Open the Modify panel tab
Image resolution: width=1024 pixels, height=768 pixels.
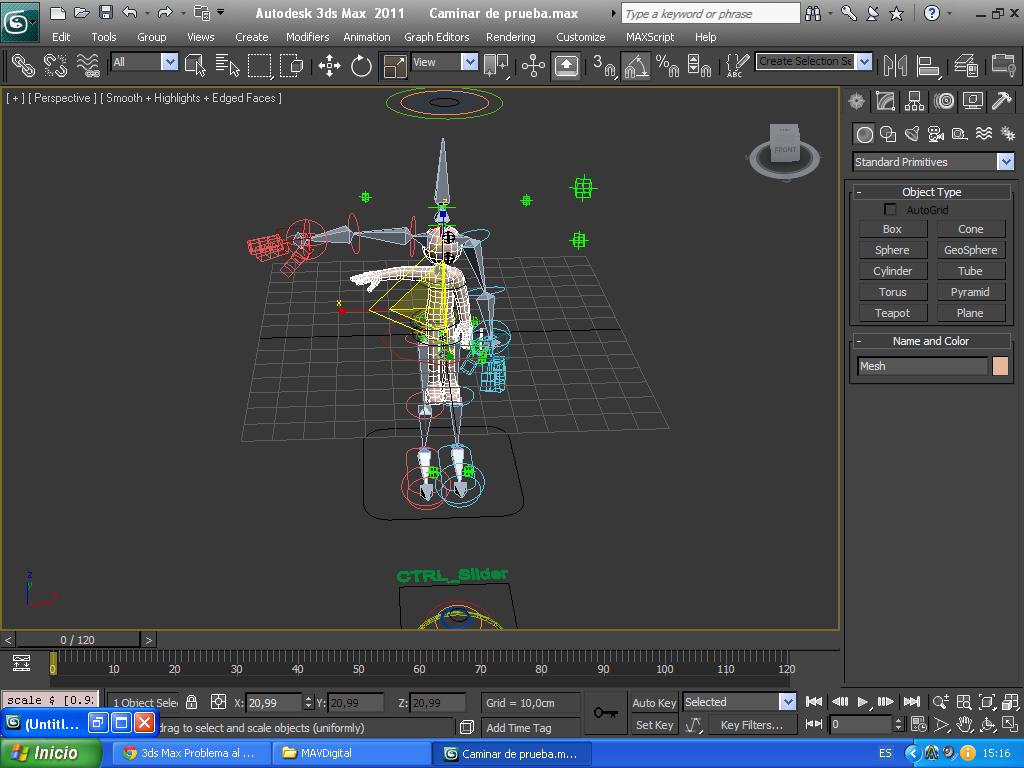pos(885,101)
